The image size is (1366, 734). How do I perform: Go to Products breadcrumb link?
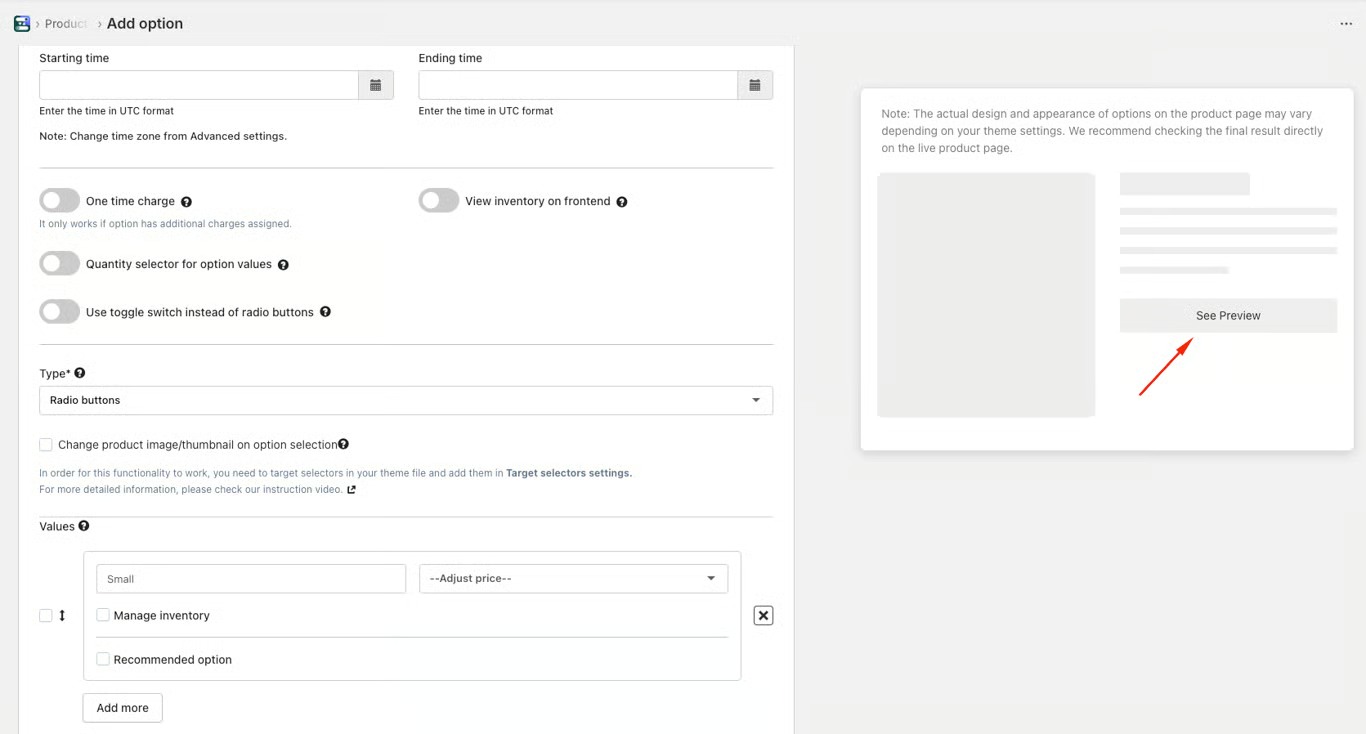(x=66, y=24)
